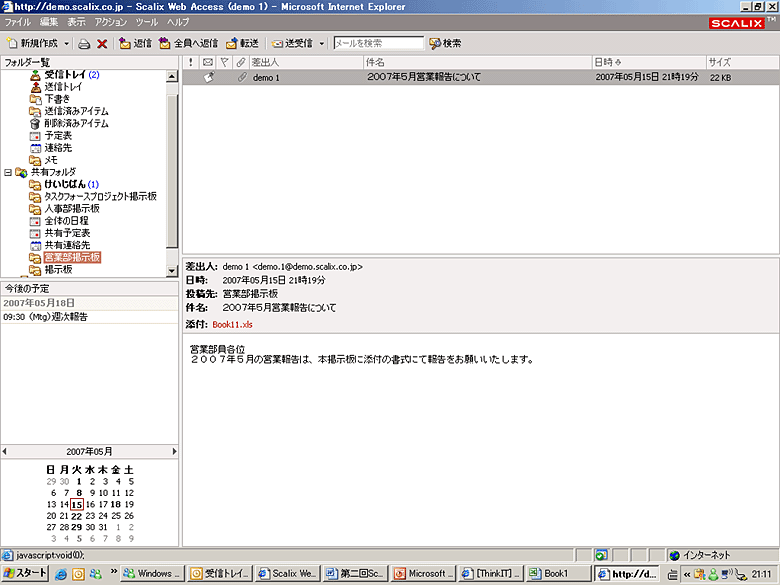
Task: Click the 転送 forward button
Action: click(x=242, y=44)
